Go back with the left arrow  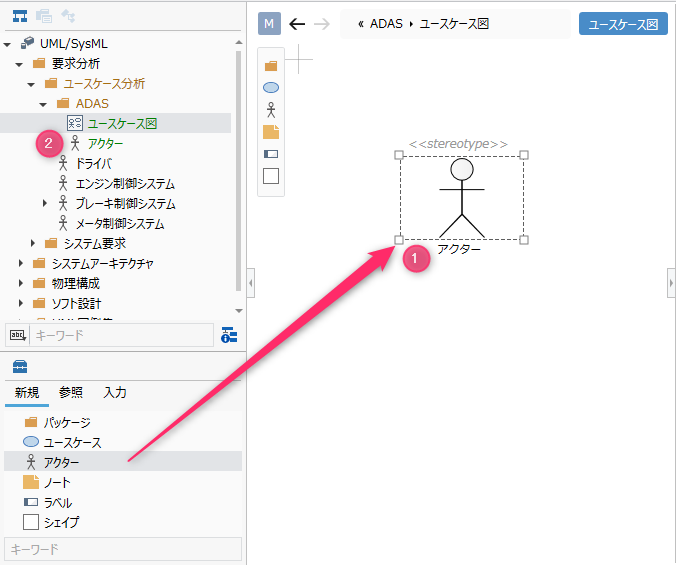(x=297, y=24)
